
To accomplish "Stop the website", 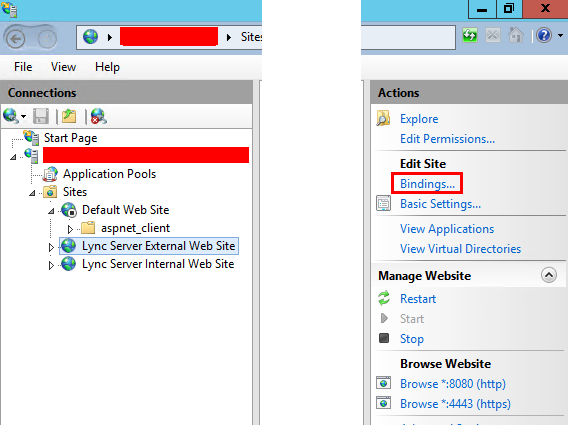I will [x=412, y=339].
